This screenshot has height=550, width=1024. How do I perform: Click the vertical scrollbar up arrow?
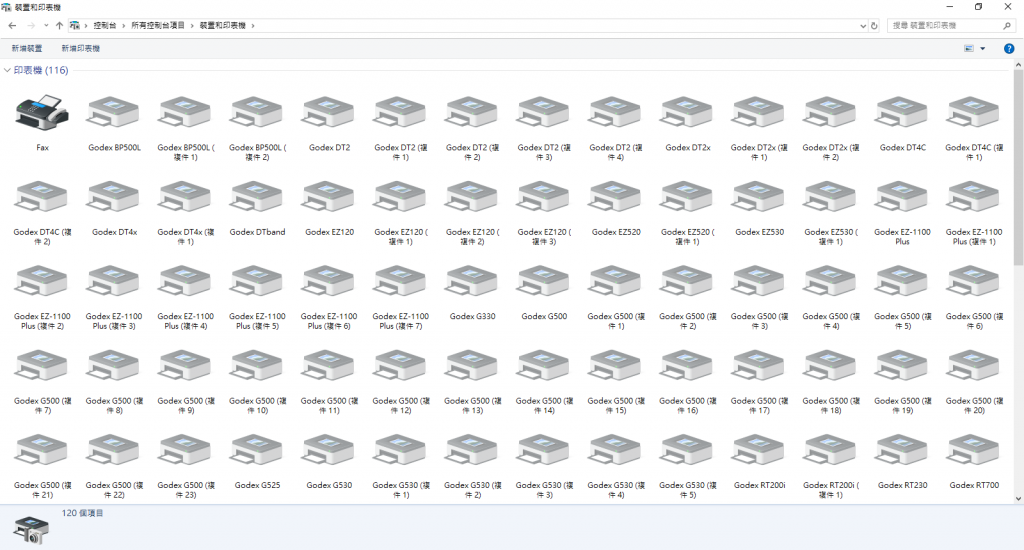[x=1018, y=64]
